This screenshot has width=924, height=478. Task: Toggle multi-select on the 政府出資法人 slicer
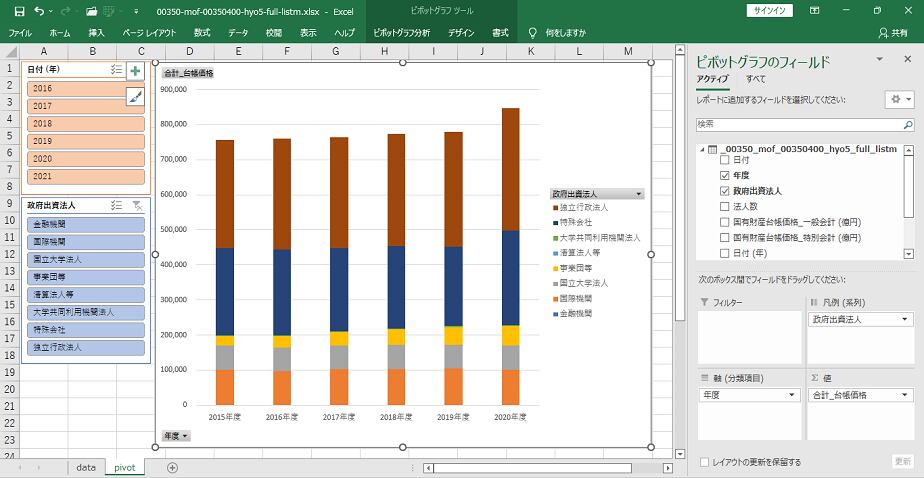pos(116,205)
